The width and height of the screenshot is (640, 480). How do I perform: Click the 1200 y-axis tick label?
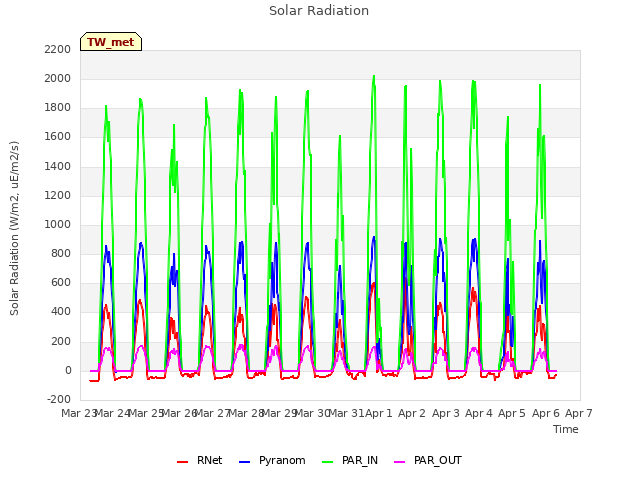coord(58,196)
